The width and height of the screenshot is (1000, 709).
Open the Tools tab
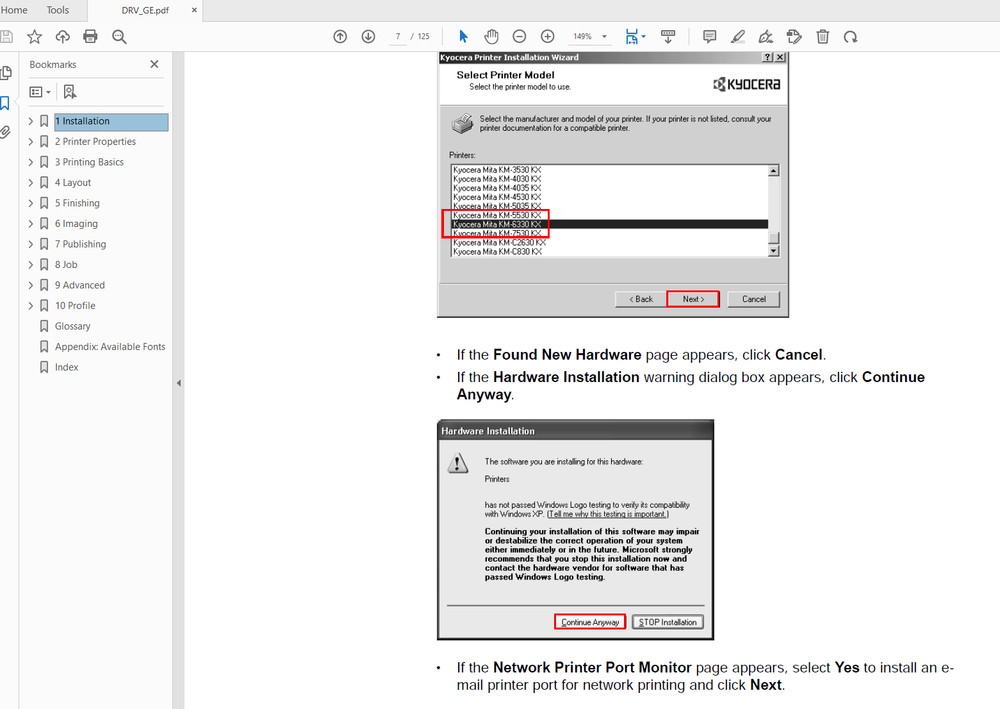[x=57, y=10]
